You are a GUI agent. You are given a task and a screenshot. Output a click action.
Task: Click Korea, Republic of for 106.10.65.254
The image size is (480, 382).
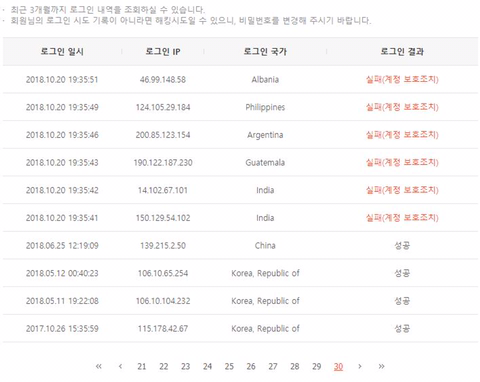pyautogui.click(x=265, y=273)
